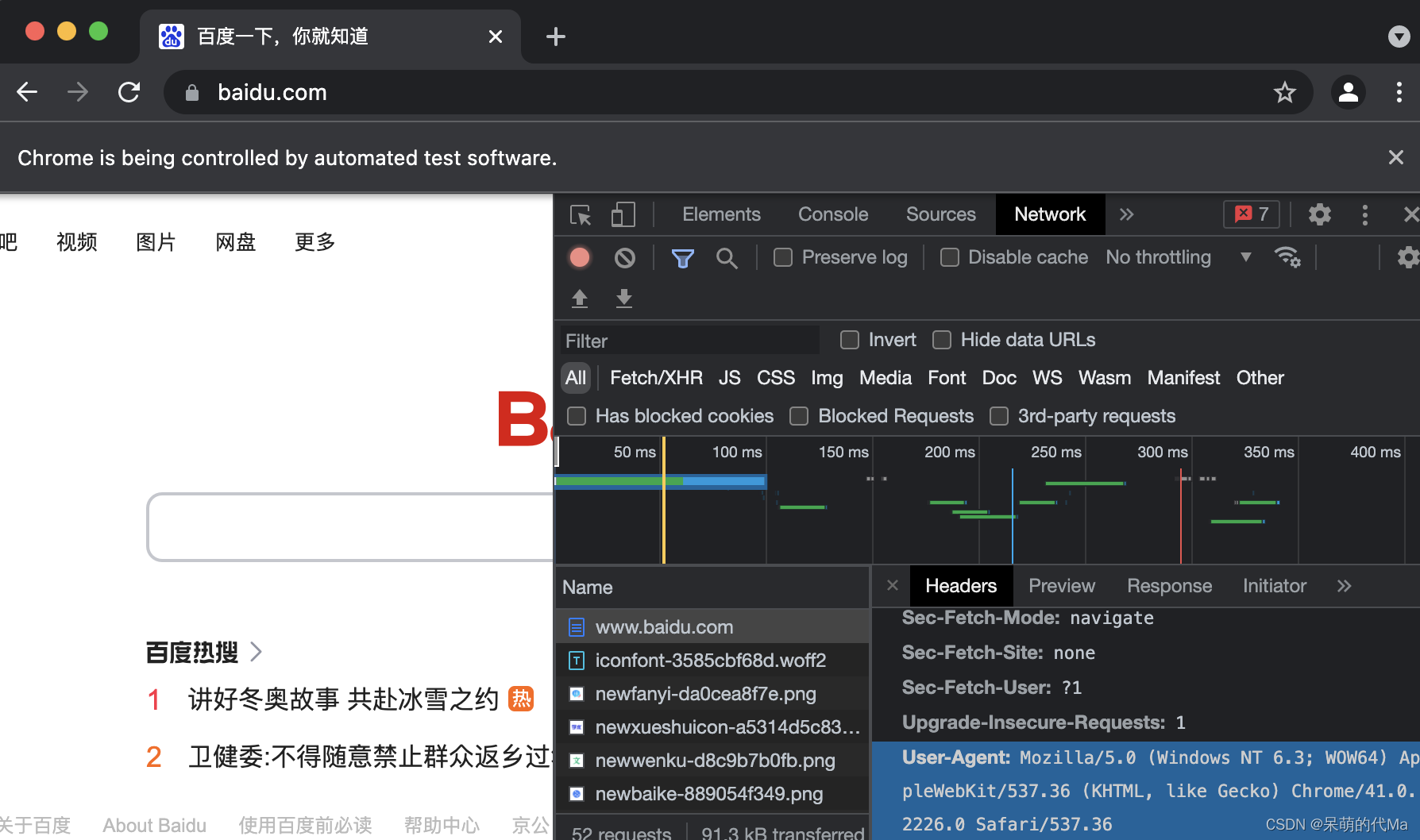Import HAR file upload arrow

(580, 299)
